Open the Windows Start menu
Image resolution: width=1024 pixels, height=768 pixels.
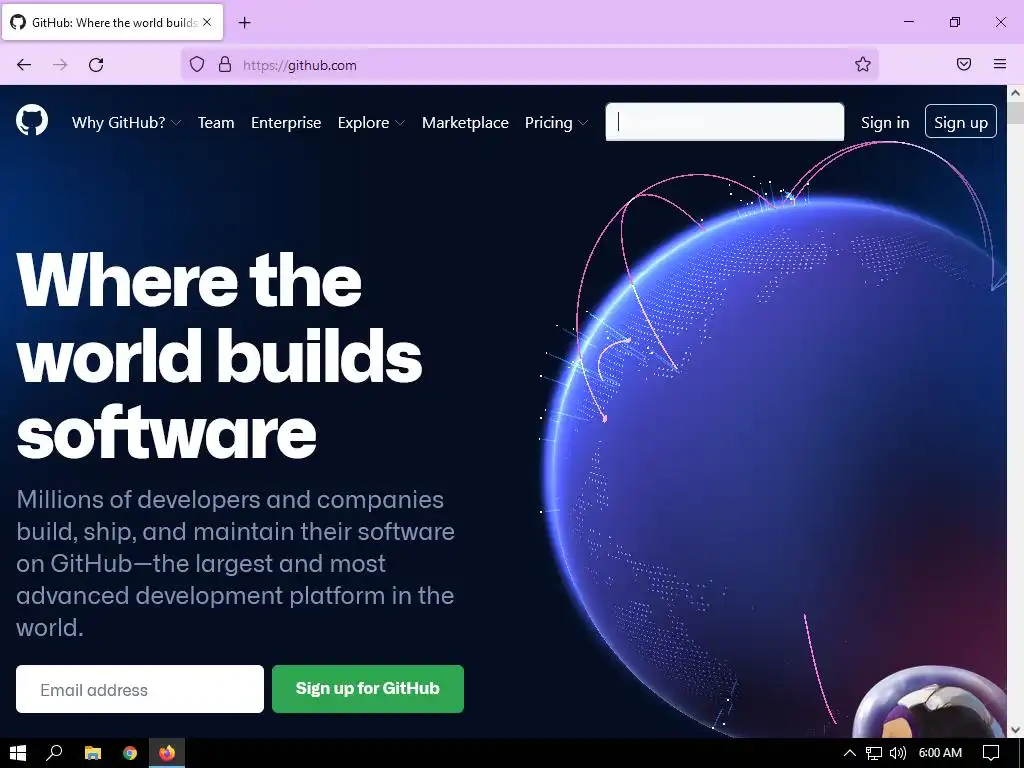point(18,753)
